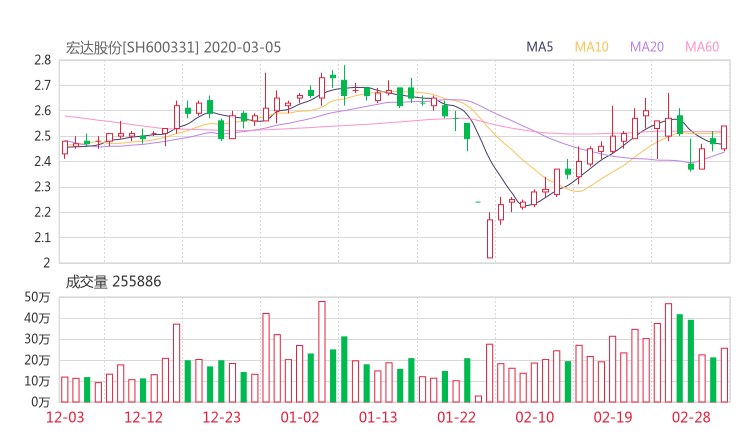
Task: Select the last red candlestick on the right
Action: tap(724, 137)
